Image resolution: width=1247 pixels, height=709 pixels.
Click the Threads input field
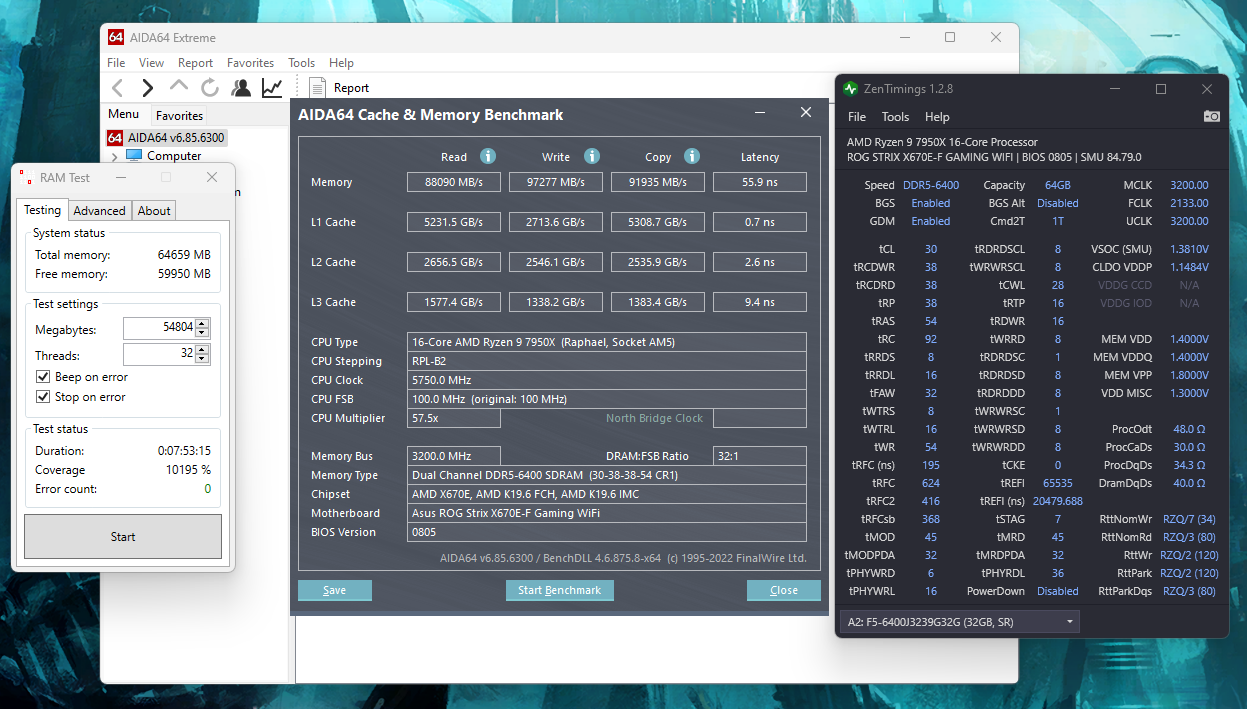[159, 355]
